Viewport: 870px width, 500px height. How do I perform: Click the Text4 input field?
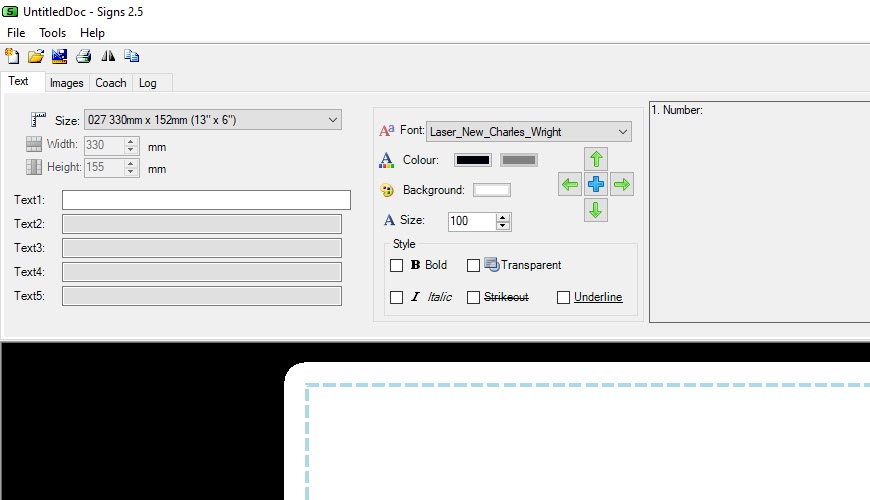pyautogui.click(x=202, y=272)
